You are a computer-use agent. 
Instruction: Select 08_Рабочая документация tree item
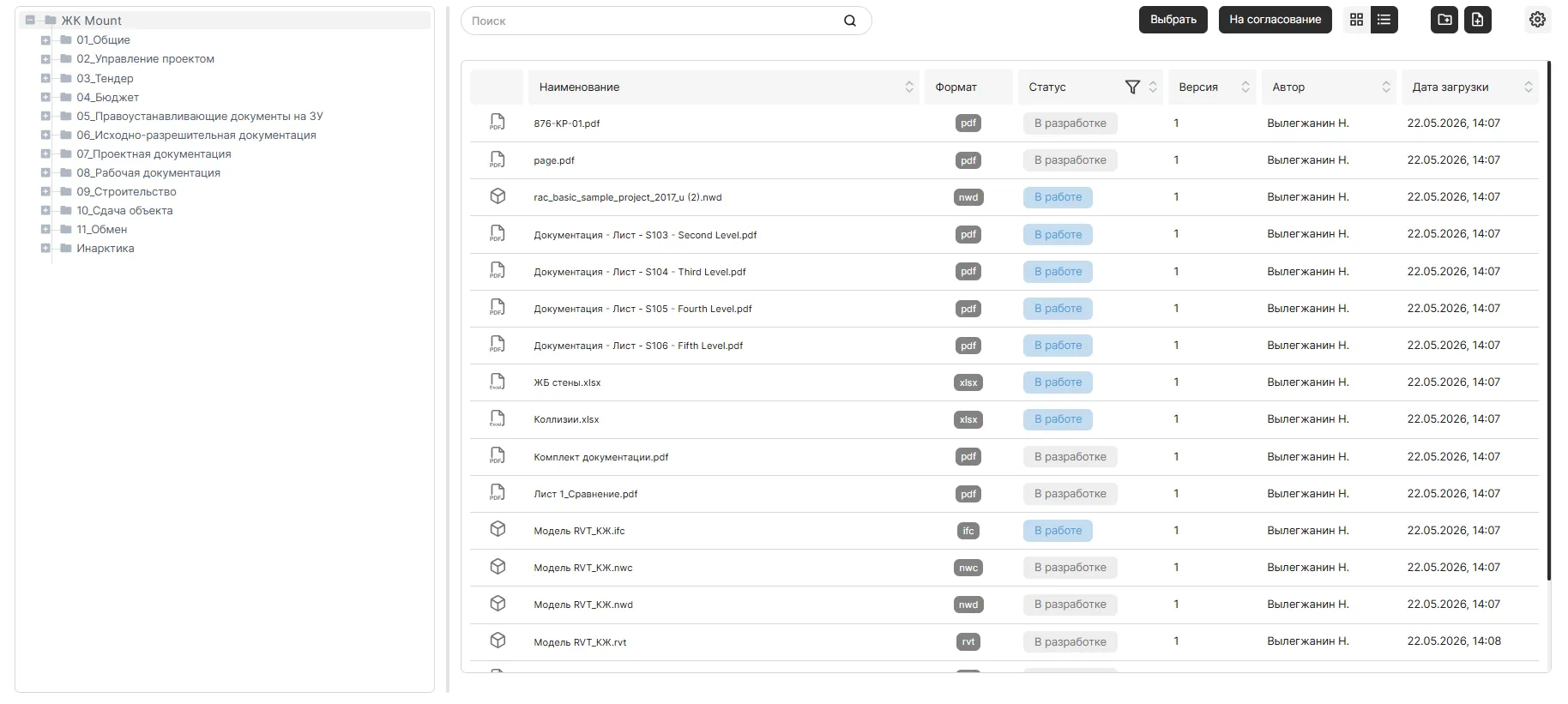point(148,172)
